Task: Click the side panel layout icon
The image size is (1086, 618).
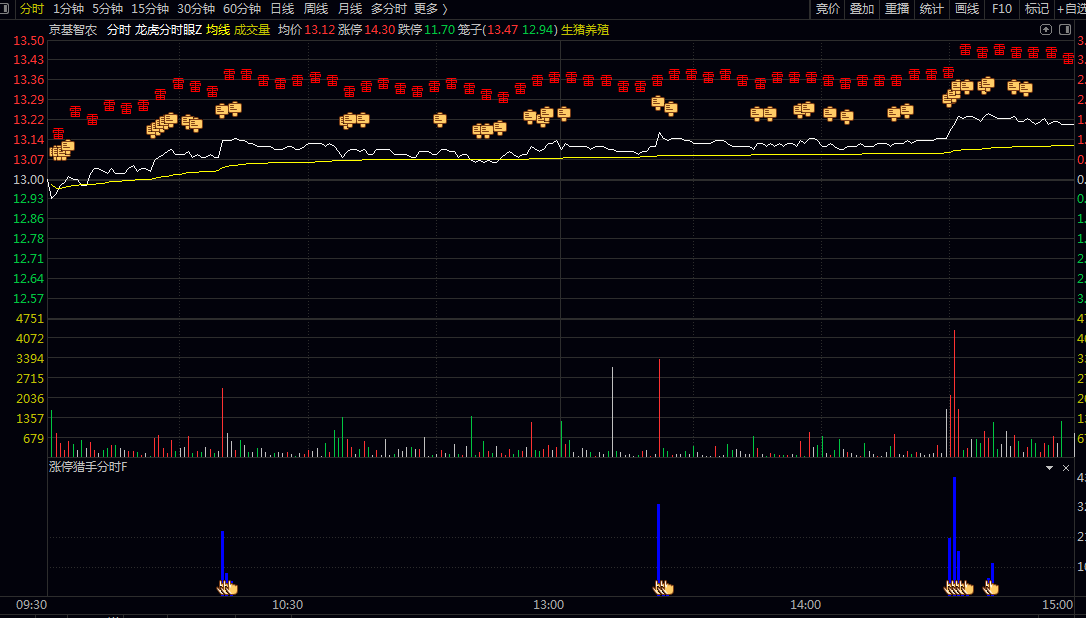Action: (x=1063, y=30)
